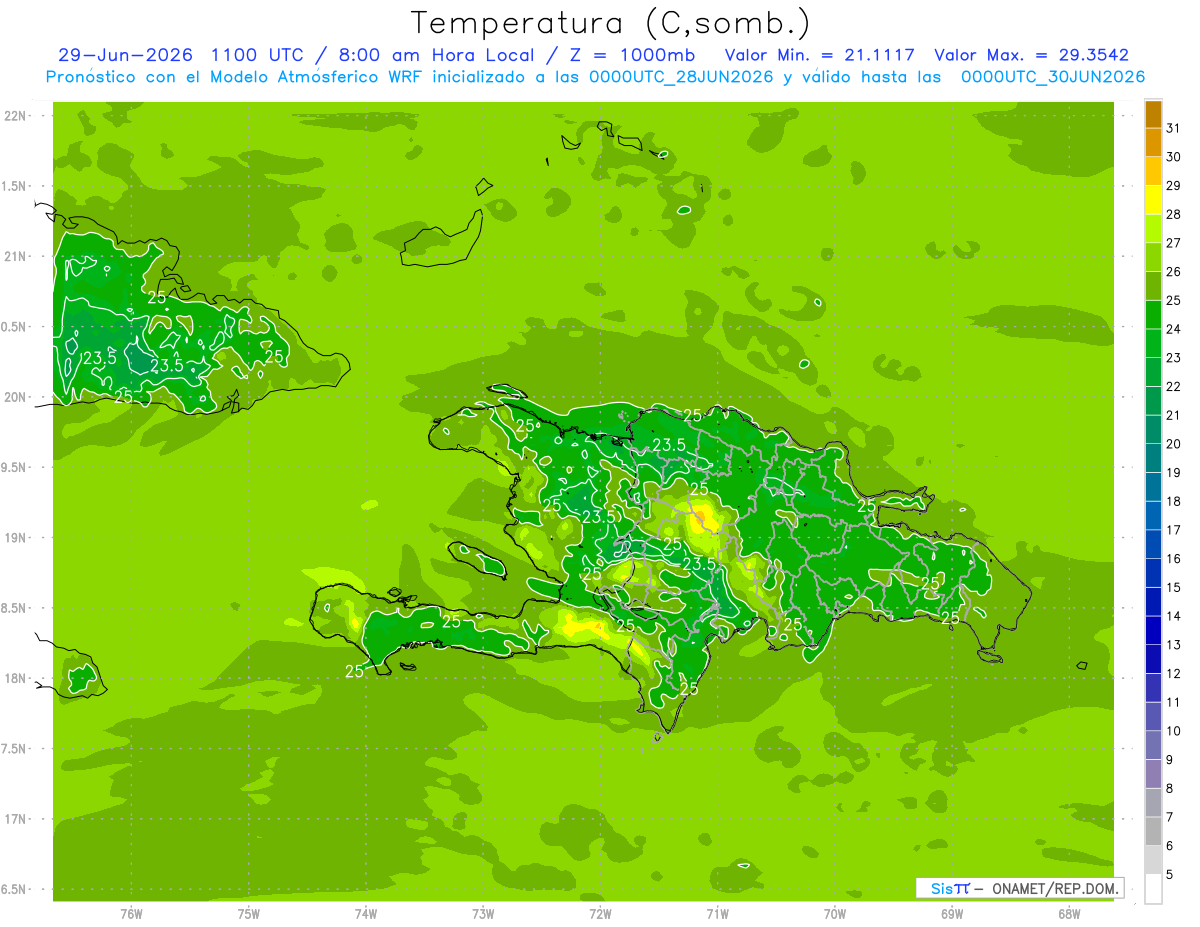The width and height of the screenshot is (1200, 927).
Task: Click the 'ONAMET/REP.DOM.' credit label
Action: click(1055, 888)
